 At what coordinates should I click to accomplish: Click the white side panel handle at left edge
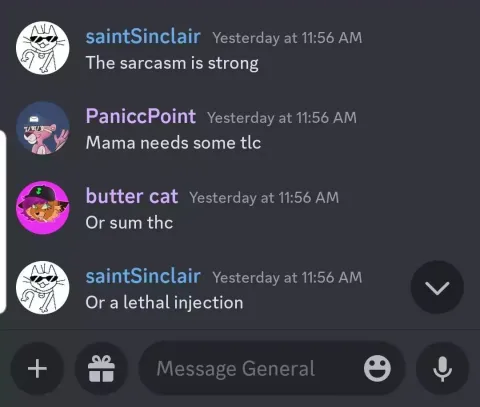3,222
